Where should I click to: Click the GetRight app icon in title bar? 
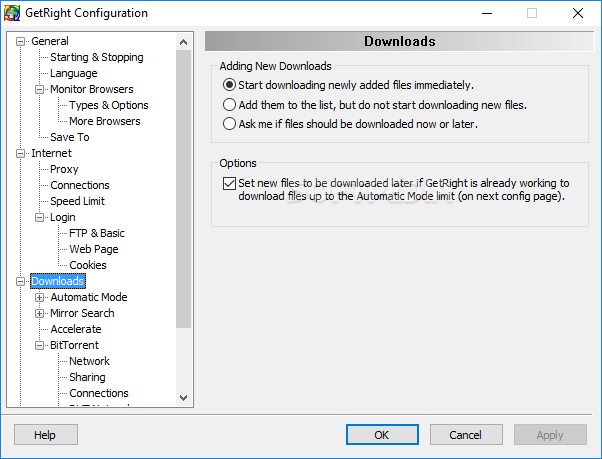click(12, 13)
